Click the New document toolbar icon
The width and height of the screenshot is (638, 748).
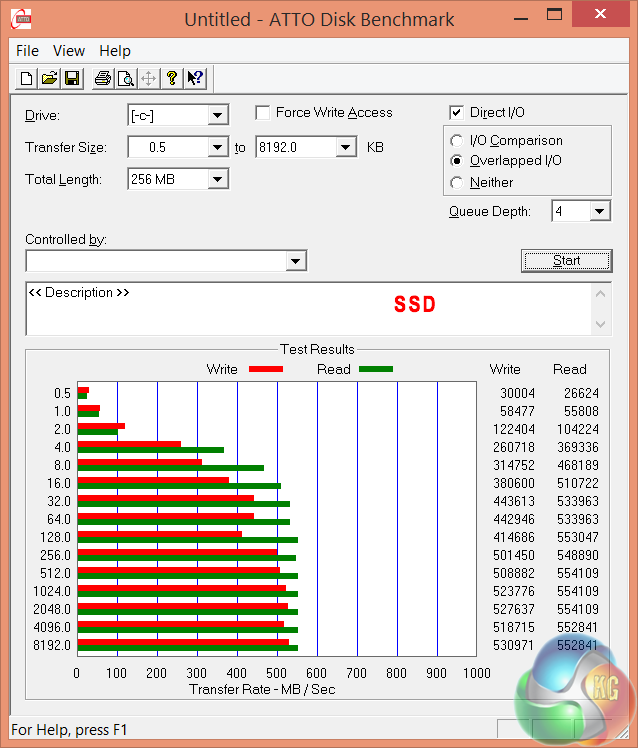26,78
